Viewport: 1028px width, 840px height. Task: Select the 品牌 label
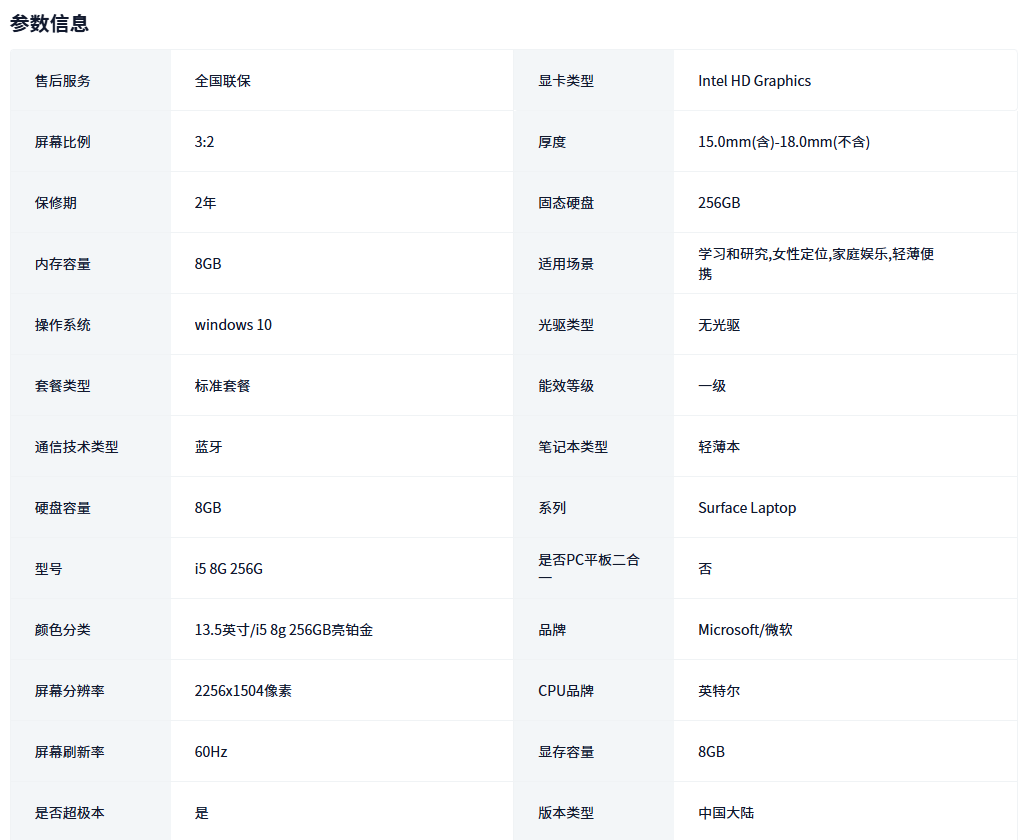coord(552,630)
